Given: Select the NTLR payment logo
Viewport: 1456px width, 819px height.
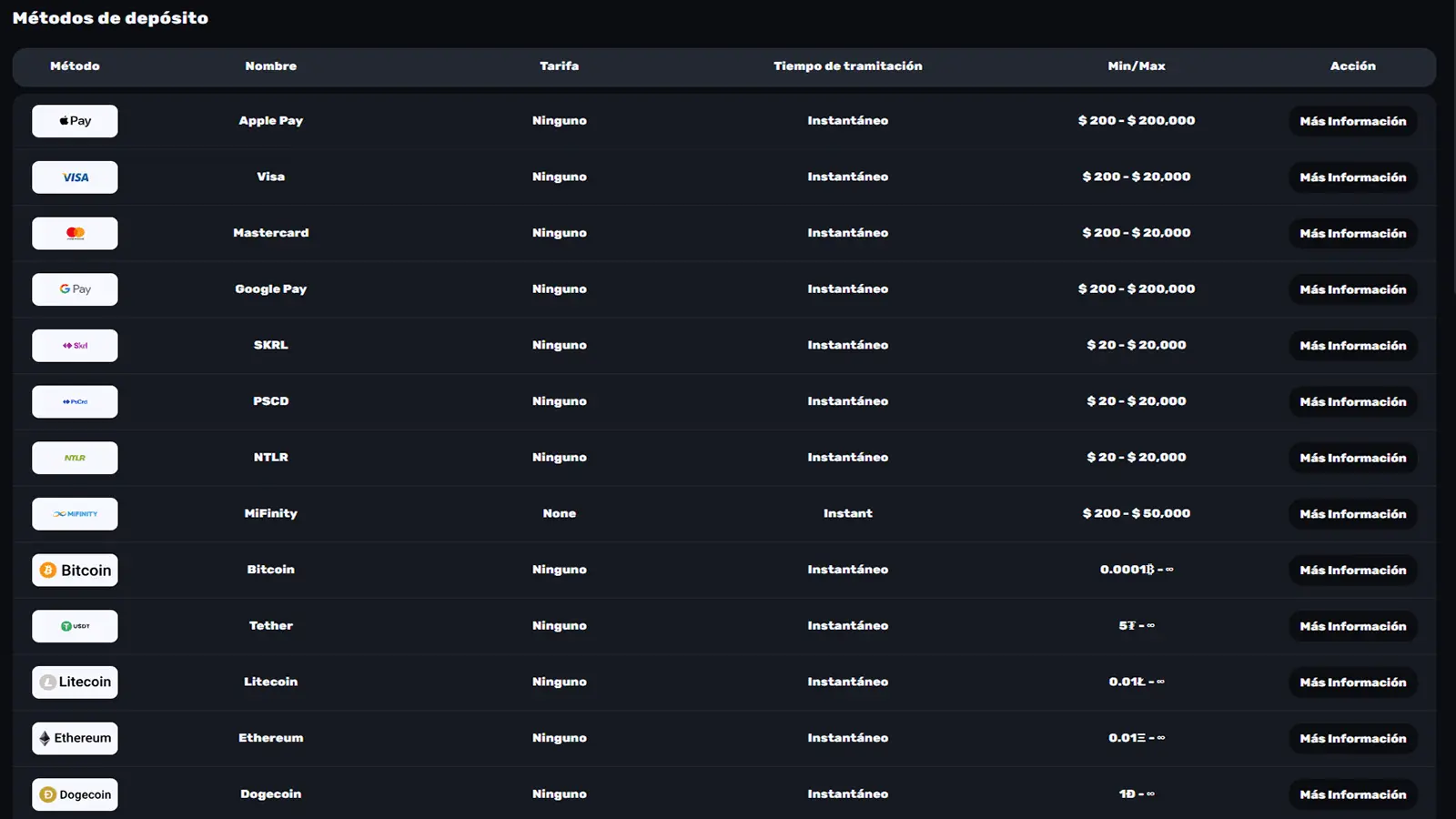Looking at the screenshot, I should point(75,458).
